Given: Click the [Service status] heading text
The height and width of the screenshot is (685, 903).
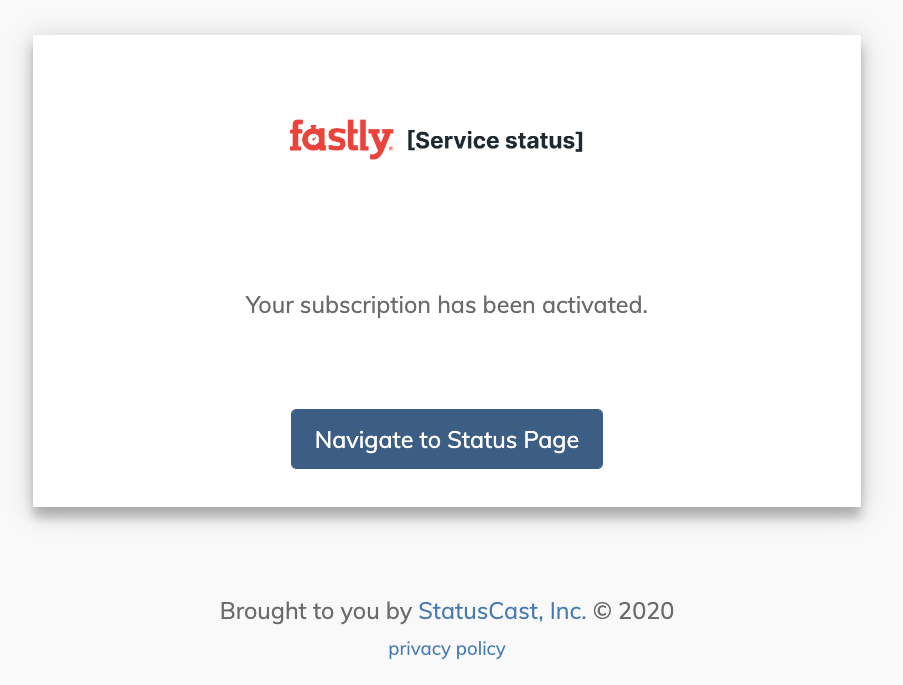Looking at the screenshot, I should click(495, 141).
